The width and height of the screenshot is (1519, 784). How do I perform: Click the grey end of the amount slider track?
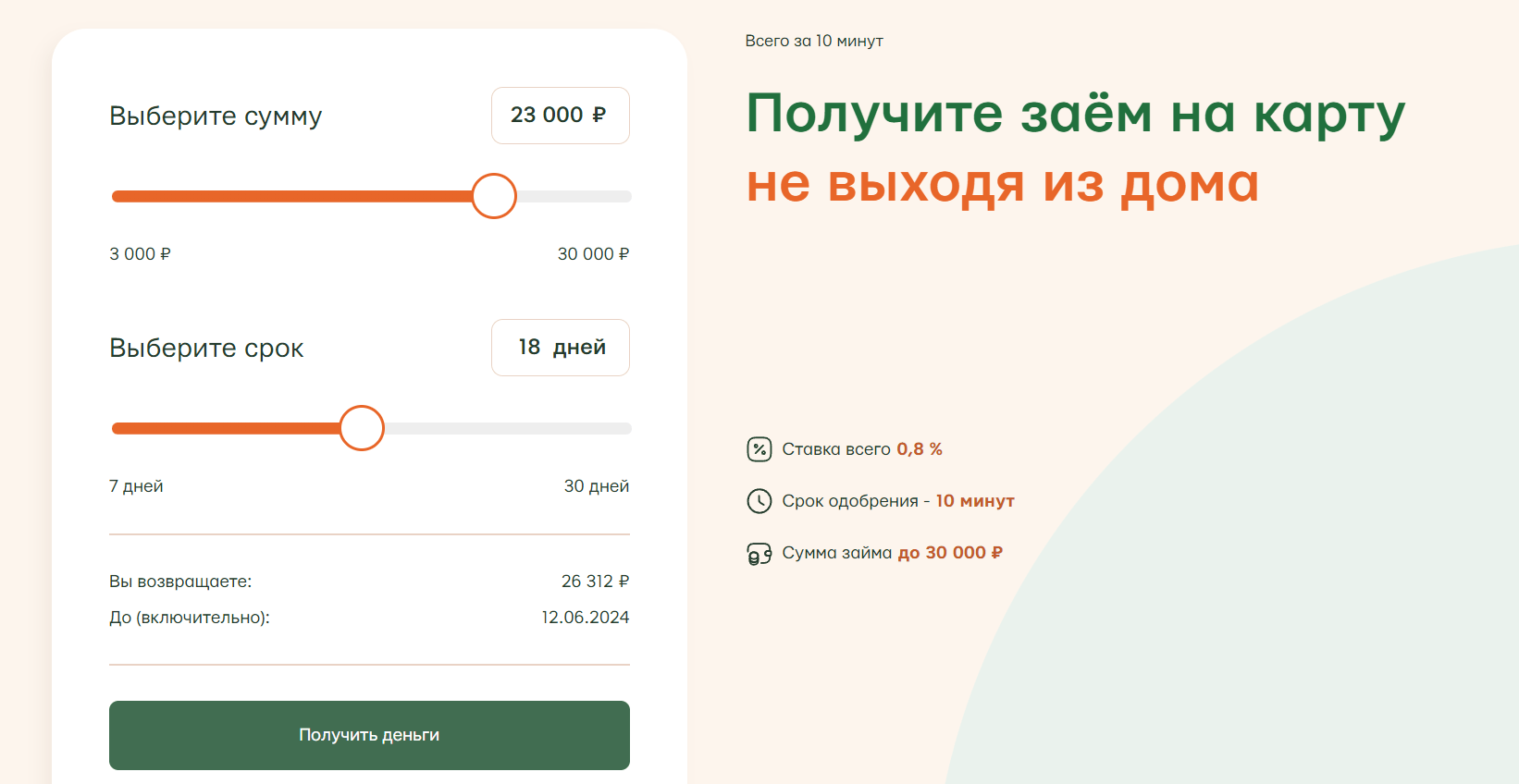[x=574, y=196]
